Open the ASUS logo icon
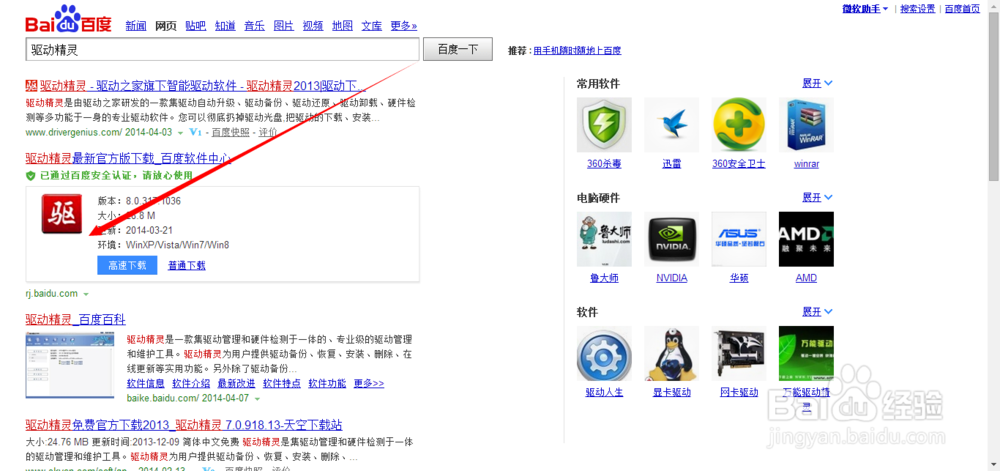 coord(739,239)
